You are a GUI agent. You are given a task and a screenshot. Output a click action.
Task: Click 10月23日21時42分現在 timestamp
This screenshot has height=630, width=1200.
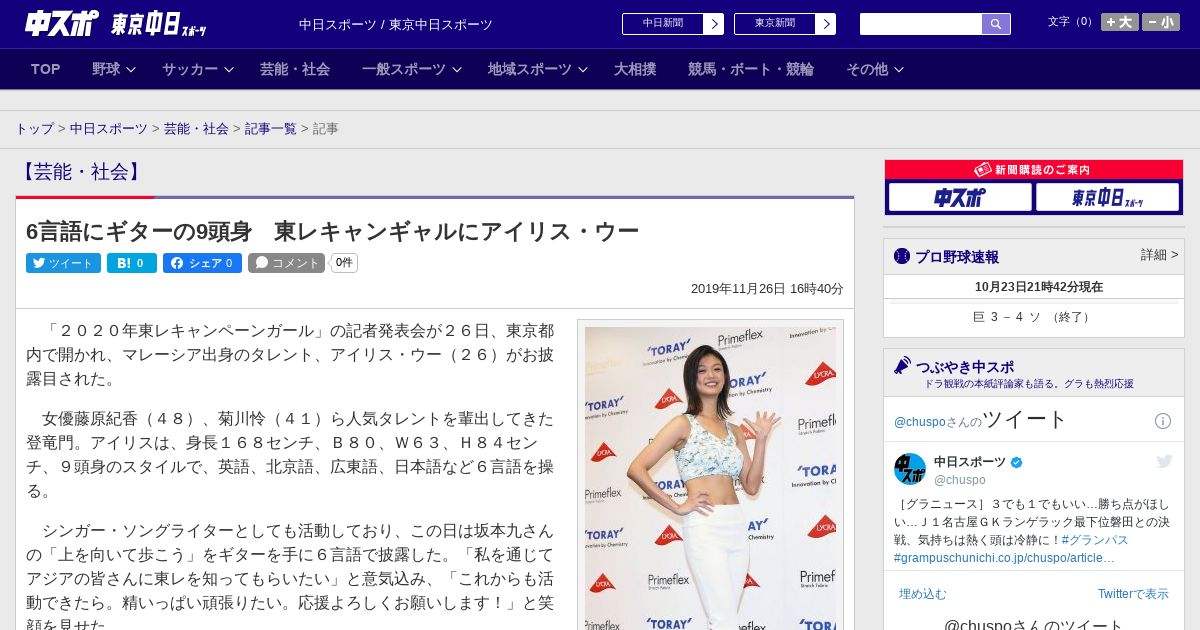click(x=1039, y=287)
